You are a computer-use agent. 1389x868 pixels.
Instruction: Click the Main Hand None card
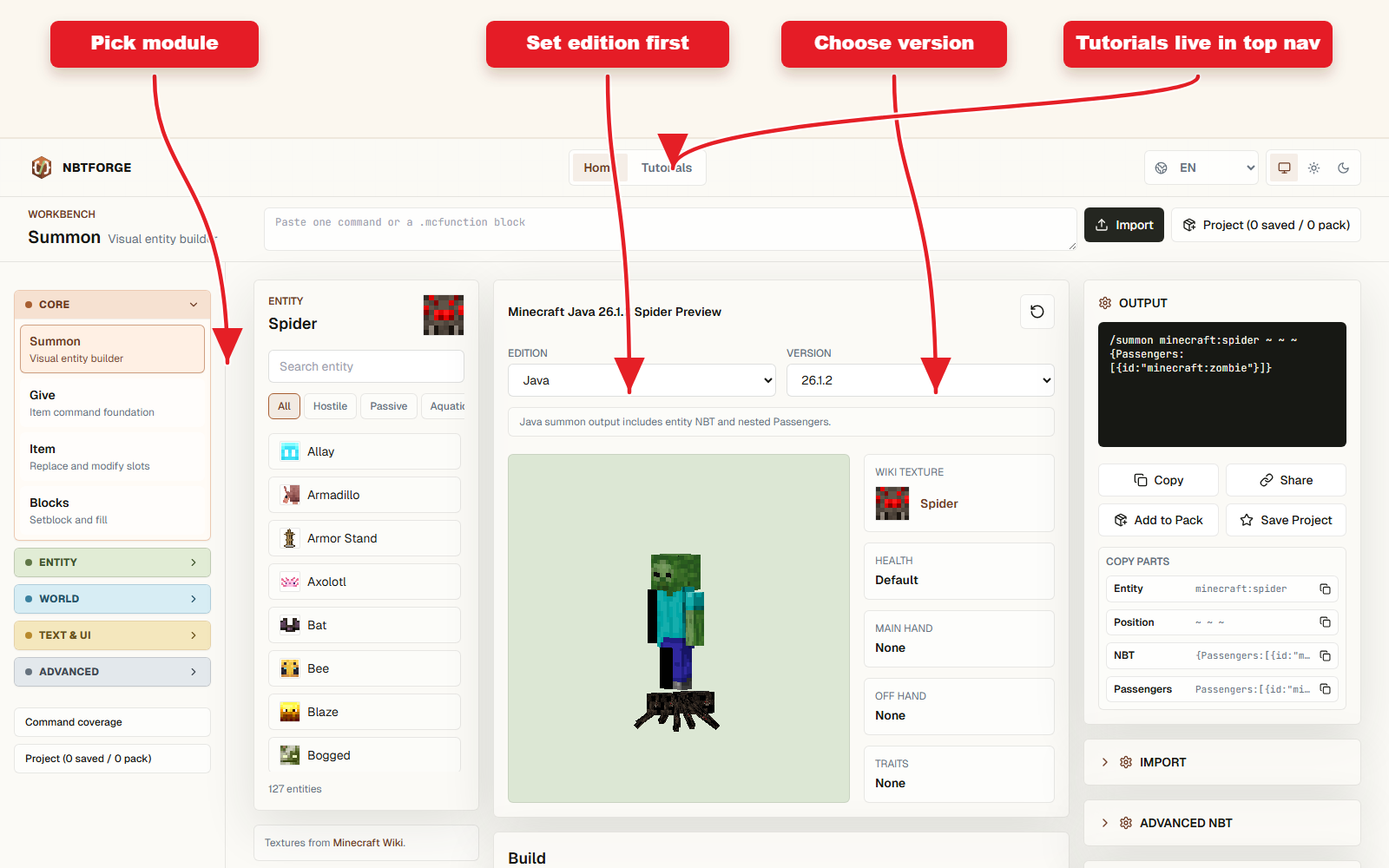tap(959, 639)
